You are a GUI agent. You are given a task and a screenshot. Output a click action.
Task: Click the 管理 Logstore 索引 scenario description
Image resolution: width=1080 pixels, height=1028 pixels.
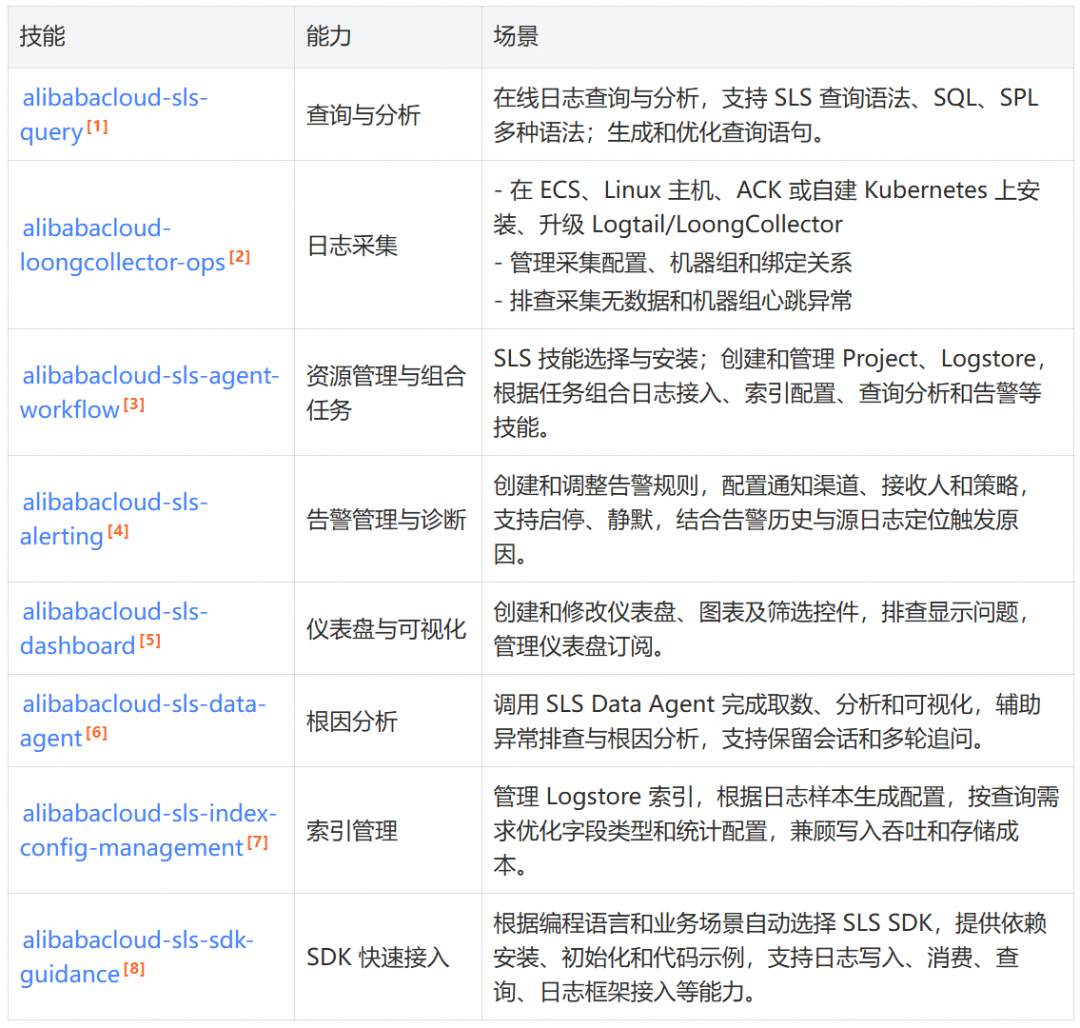tap(776, 830)
